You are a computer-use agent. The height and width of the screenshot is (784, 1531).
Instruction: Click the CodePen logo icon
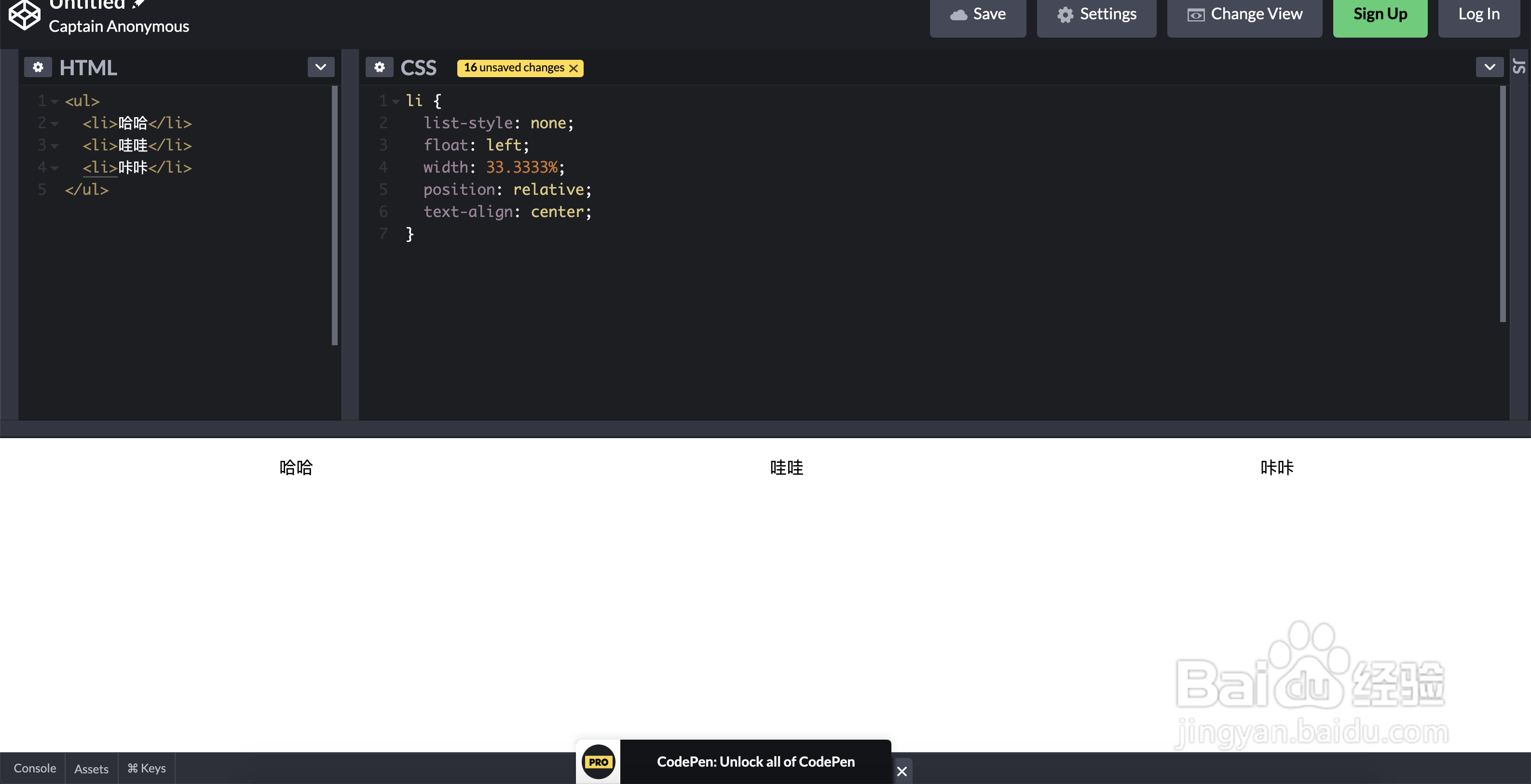25,14
